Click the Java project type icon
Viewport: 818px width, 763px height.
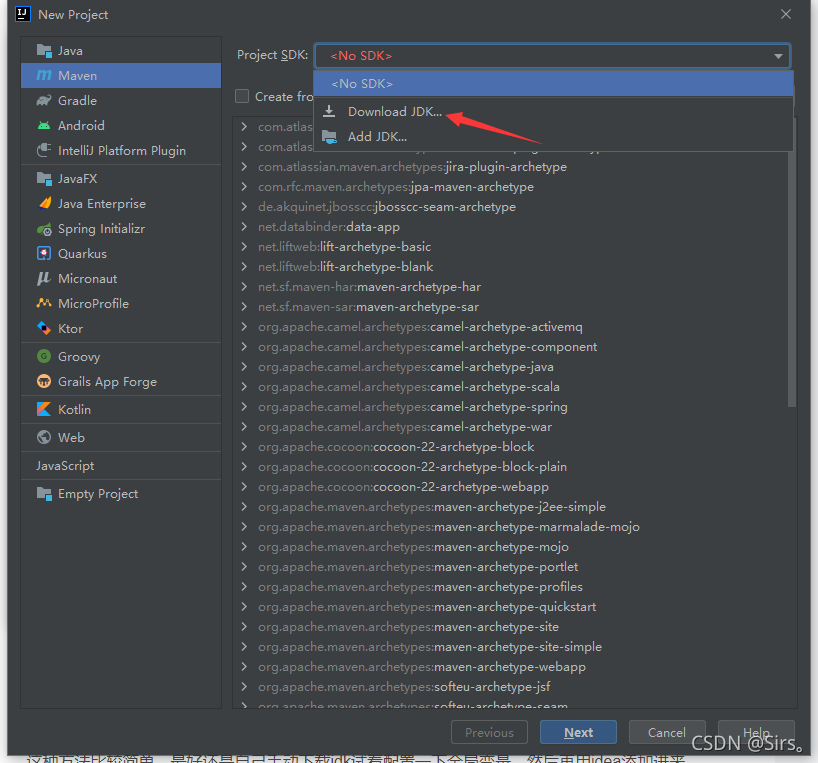44,51
